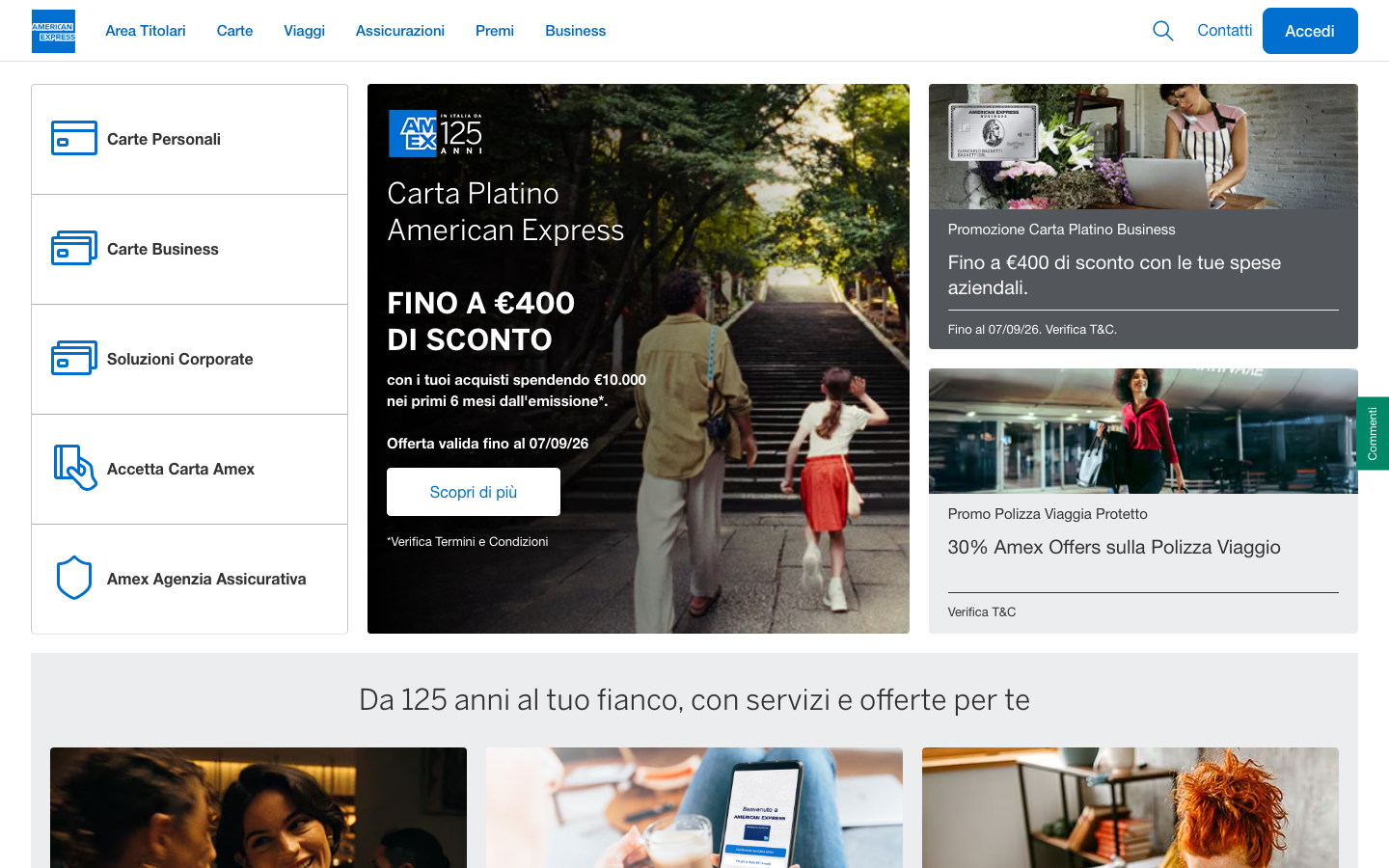Click the 'Verifica T&C' text under Polizza
The height and width of the screenshot is (868, 1389).
(982, 612)
